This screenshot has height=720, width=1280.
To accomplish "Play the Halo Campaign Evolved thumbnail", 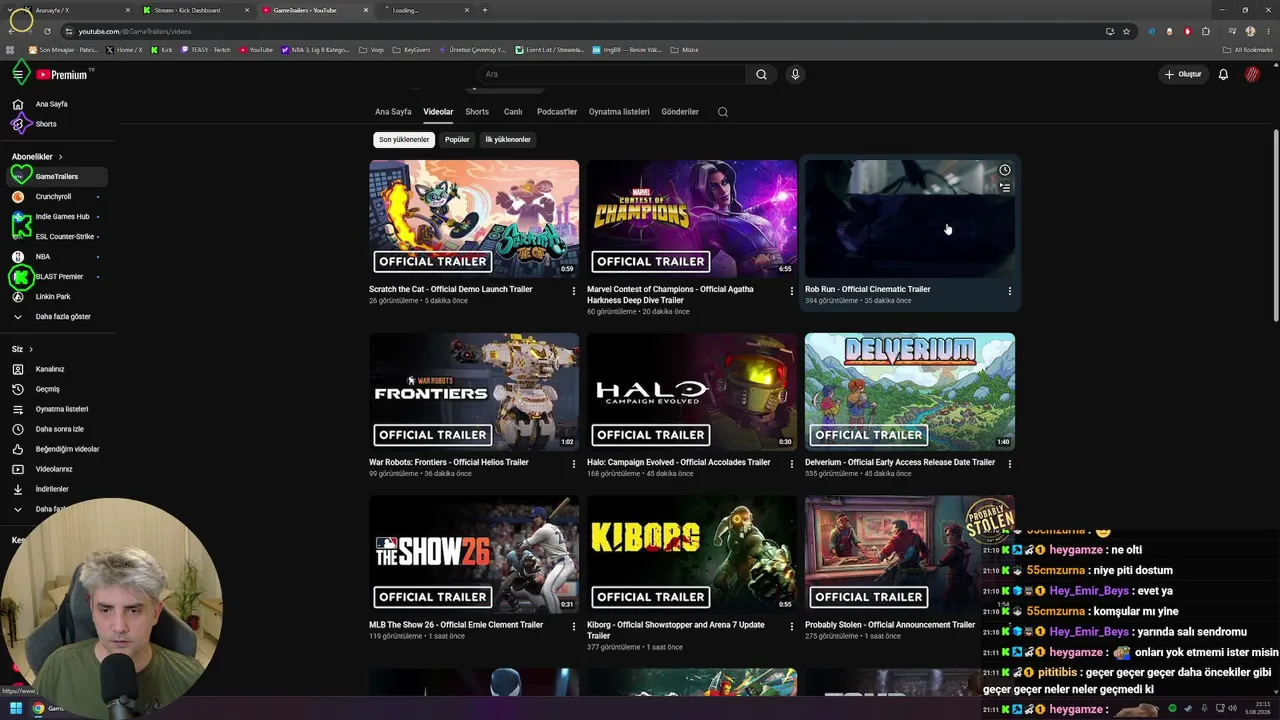I will click(x=692, y=392).
